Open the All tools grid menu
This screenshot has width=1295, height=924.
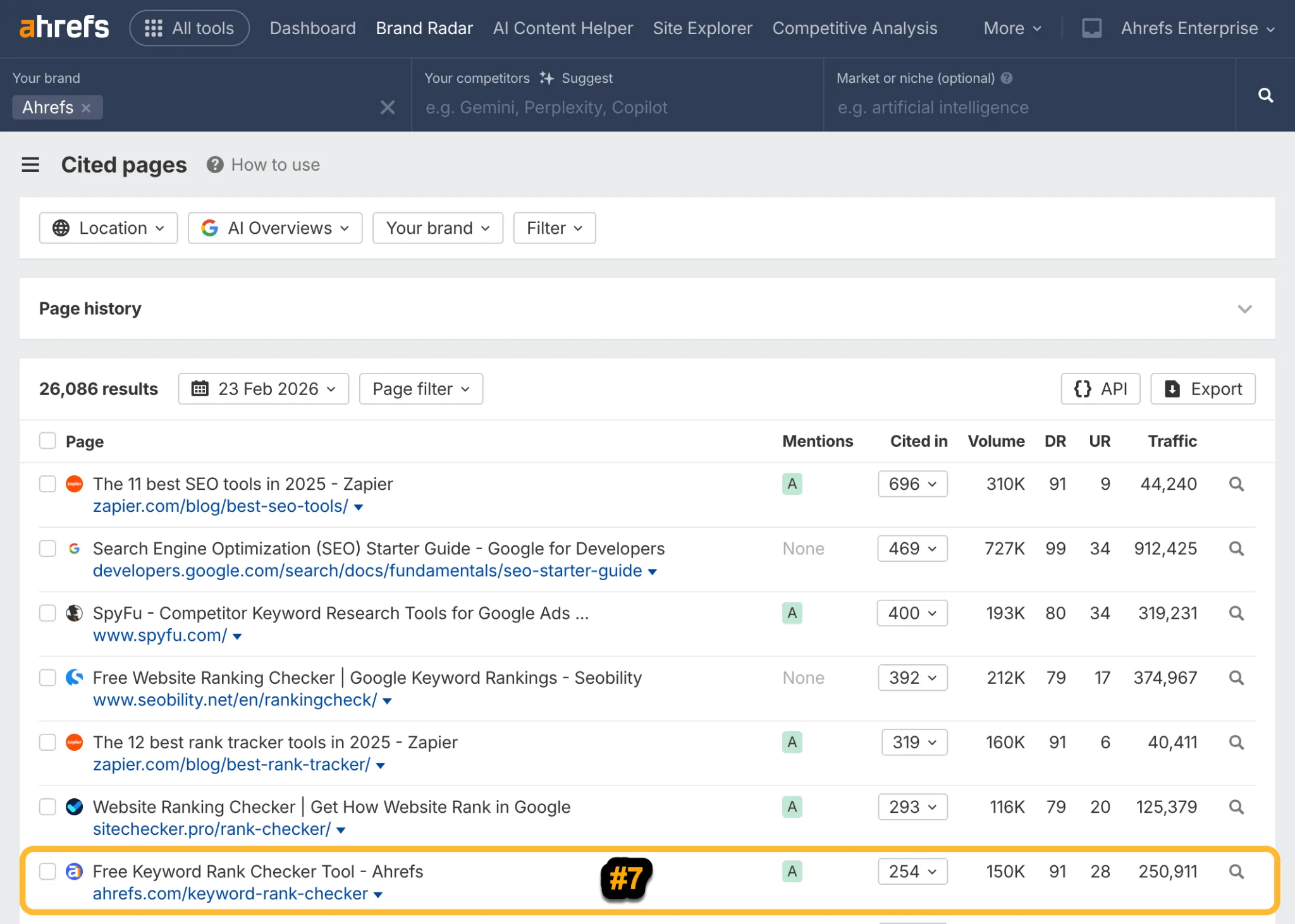tap(189, 27)
